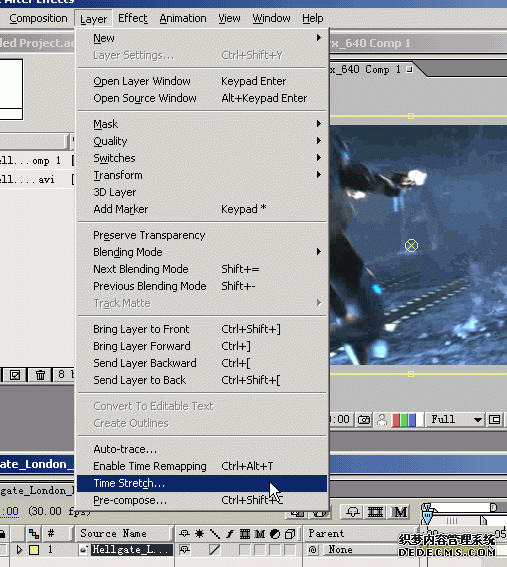Toggle the blue channel swatch
Screen dimensions: 507x567
[x=412, y=420]
